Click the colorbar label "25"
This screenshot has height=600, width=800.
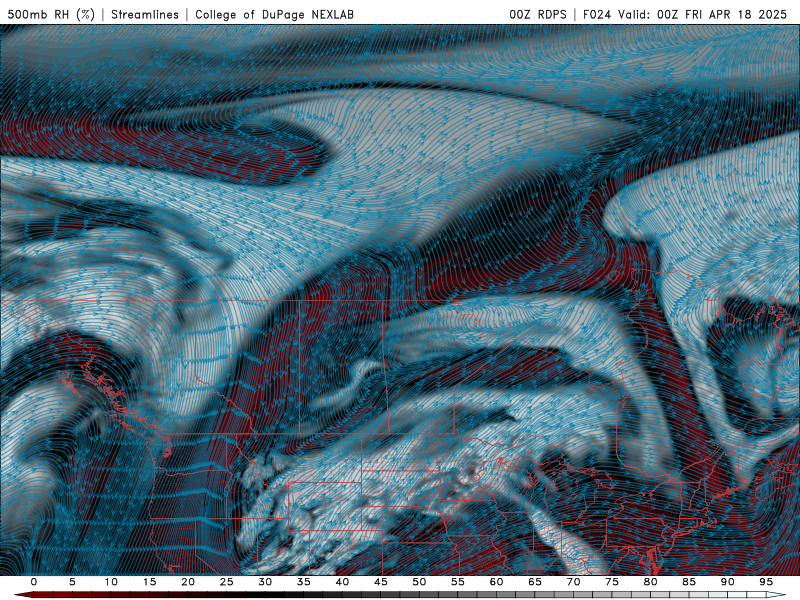(x=227, y=582)
